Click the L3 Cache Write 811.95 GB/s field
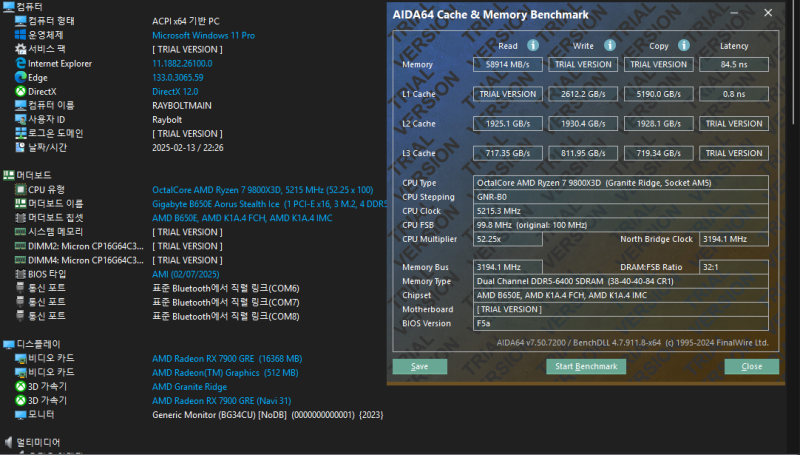This screenshot has width=800, height=455. tap(583, 153)
